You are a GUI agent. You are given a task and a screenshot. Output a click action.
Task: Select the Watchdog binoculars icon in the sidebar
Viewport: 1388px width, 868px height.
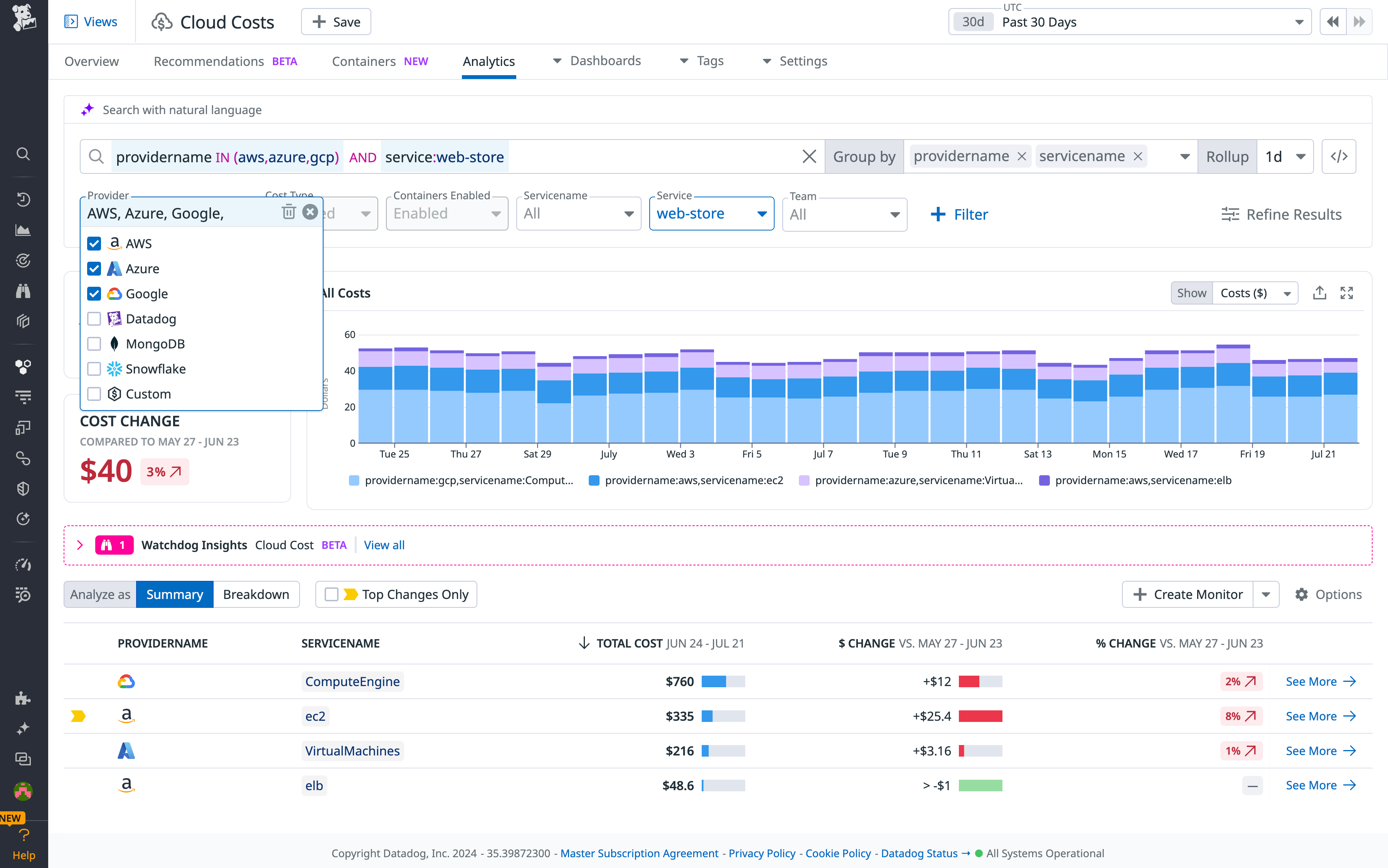click(x=23, y=291)
